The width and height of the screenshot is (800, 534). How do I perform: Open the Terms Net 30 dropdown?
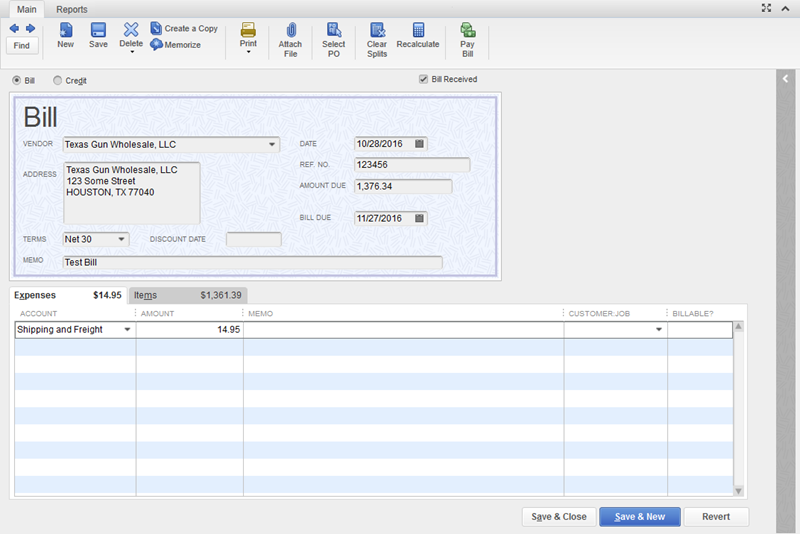coord(121,239)
